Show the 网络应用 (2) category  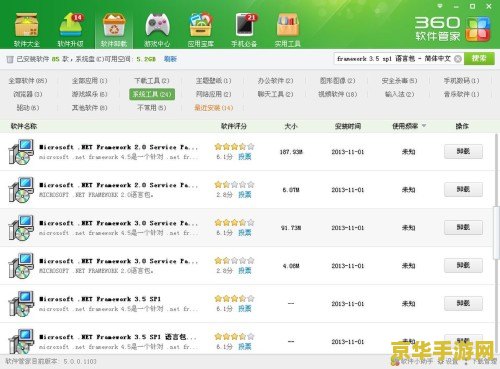(x=213, y=94)
